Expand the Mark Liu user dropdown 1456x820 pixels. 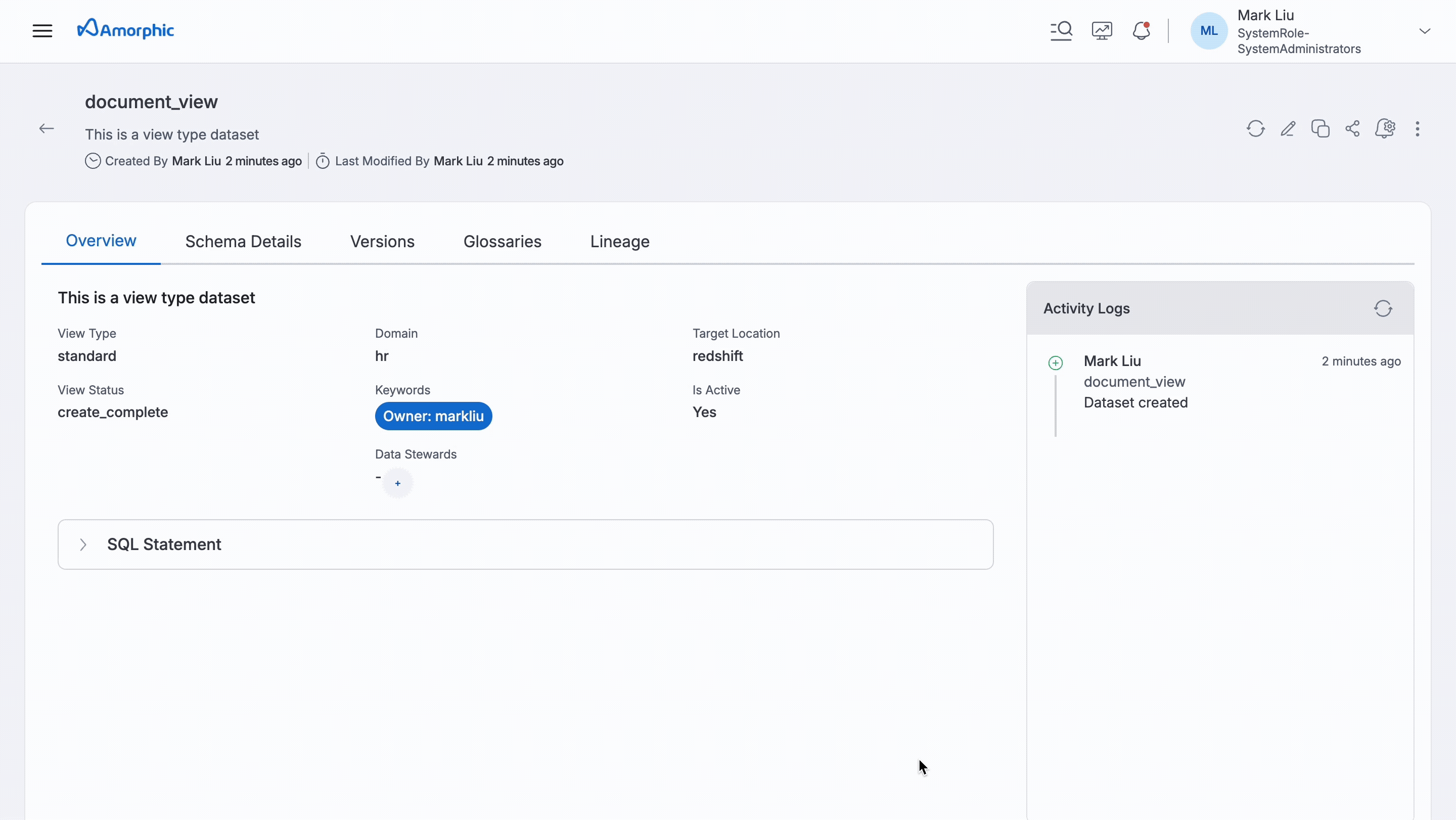(1424, 31)
